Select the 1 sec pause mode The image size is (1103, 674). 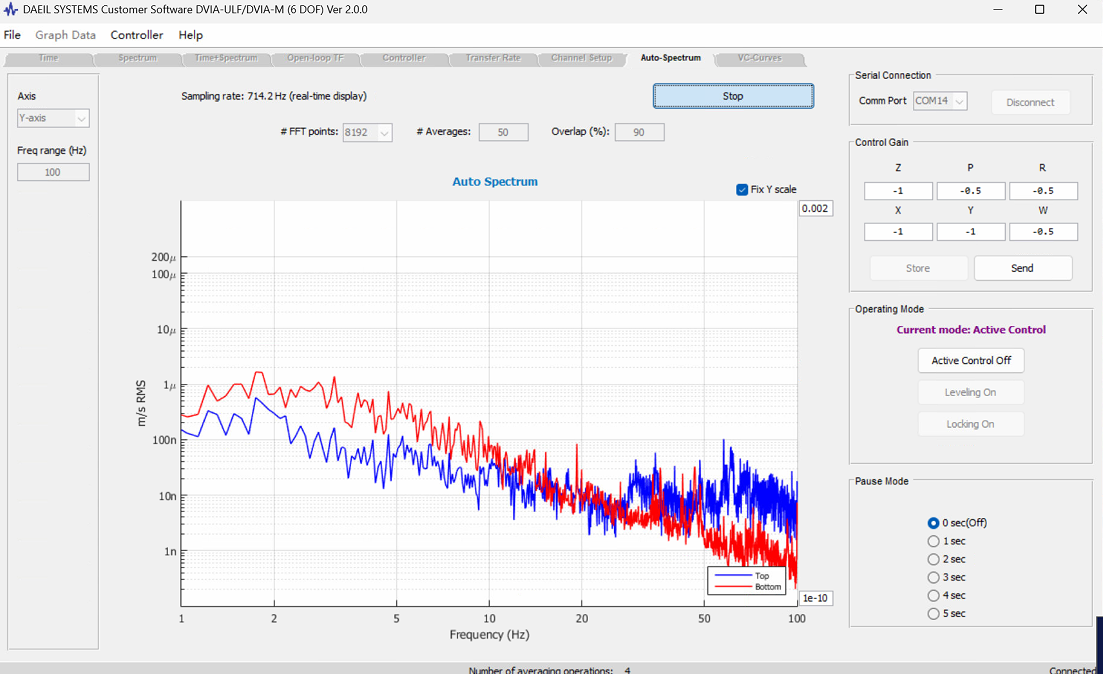click(933, 541)
